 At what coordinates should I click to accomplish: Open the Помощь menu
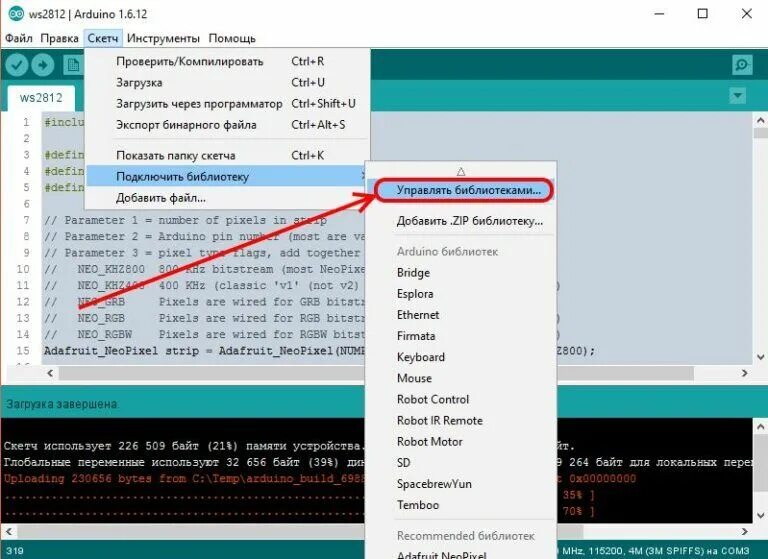click(232, 38)
